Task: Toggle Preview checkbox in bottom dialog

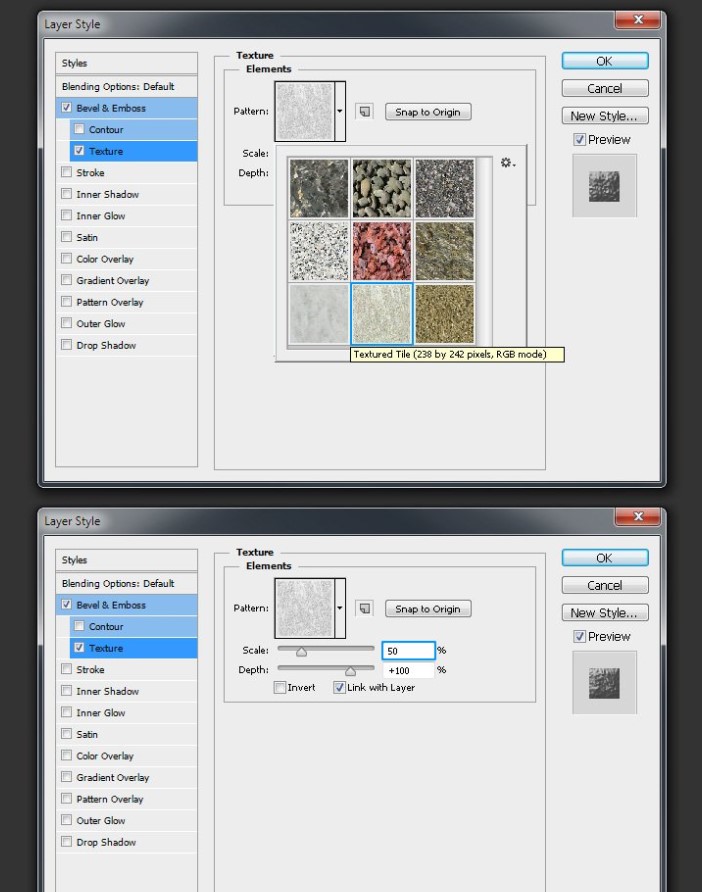Action: point(579,637)
